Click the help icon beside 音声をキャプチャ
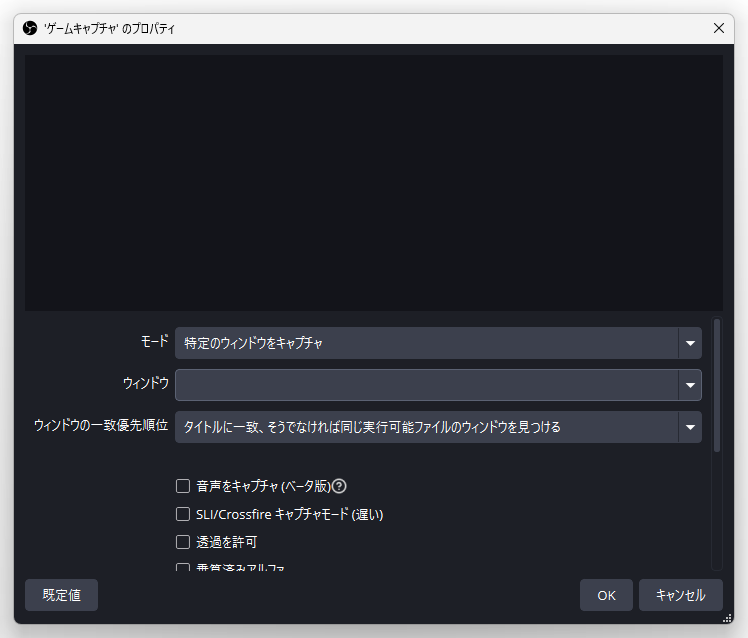Image resolution: width=748 pixels, height=638 pixels. (339, 486)
